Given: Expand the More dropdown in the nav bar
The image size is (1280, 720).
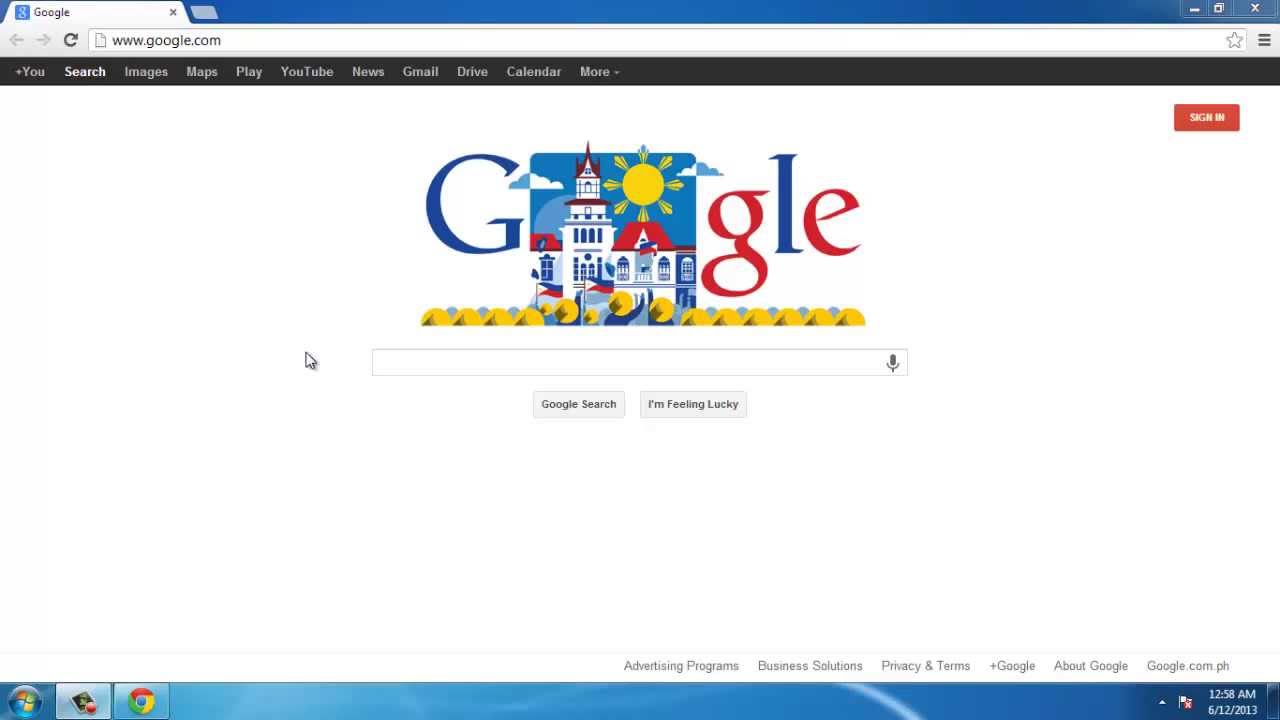Looking at the screenshot, I should point(599,71).
